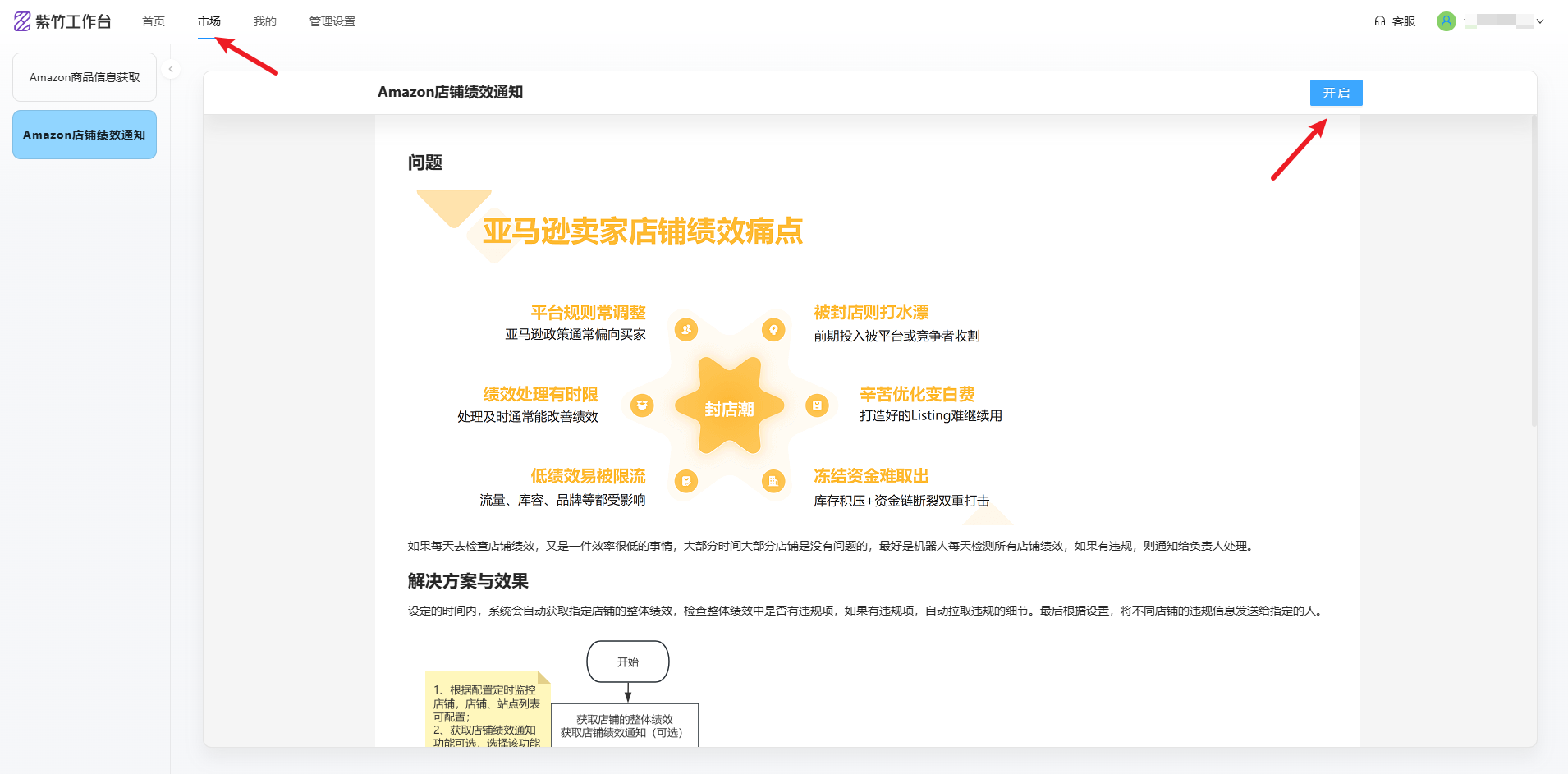The image size is (1568, 774).
Task: Click the circle icon beside 辛苦优化变白费
Action: [x=817, y=405]
